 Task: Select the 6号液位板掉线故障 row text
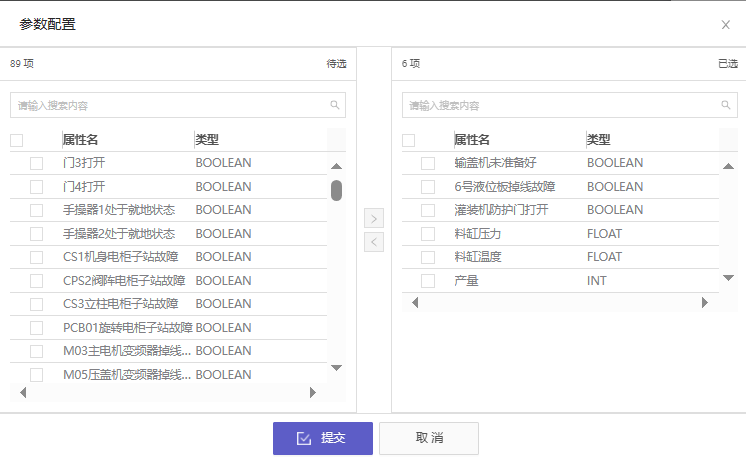pos(505,186)
